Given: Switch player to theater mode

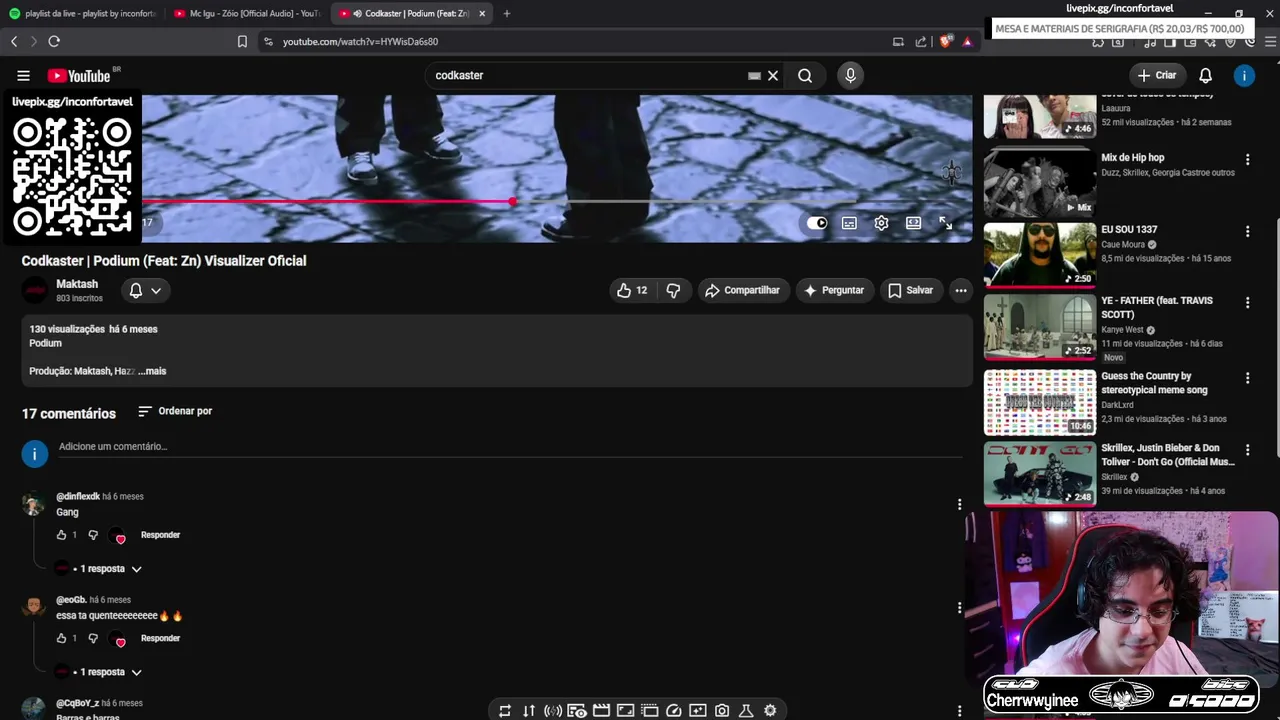Looking at the screenshot, I should tap(913, 223).
